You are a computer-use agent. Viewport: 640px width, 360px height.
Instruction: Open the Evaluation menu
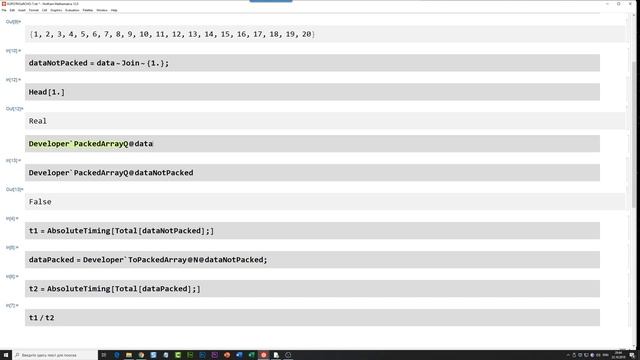pyautogui.click(x=72, y=10)
